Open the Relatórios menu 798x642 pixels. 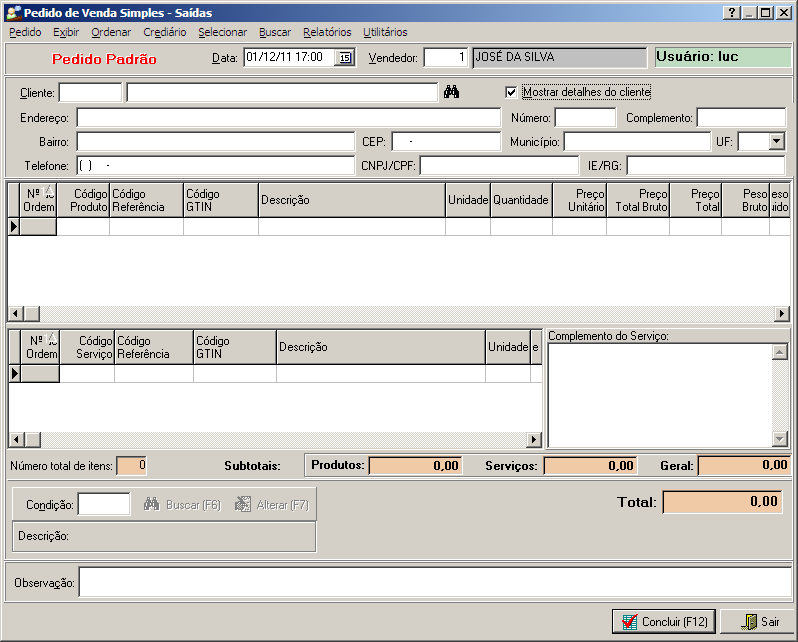pyautogui.click(x=327, y=32)
